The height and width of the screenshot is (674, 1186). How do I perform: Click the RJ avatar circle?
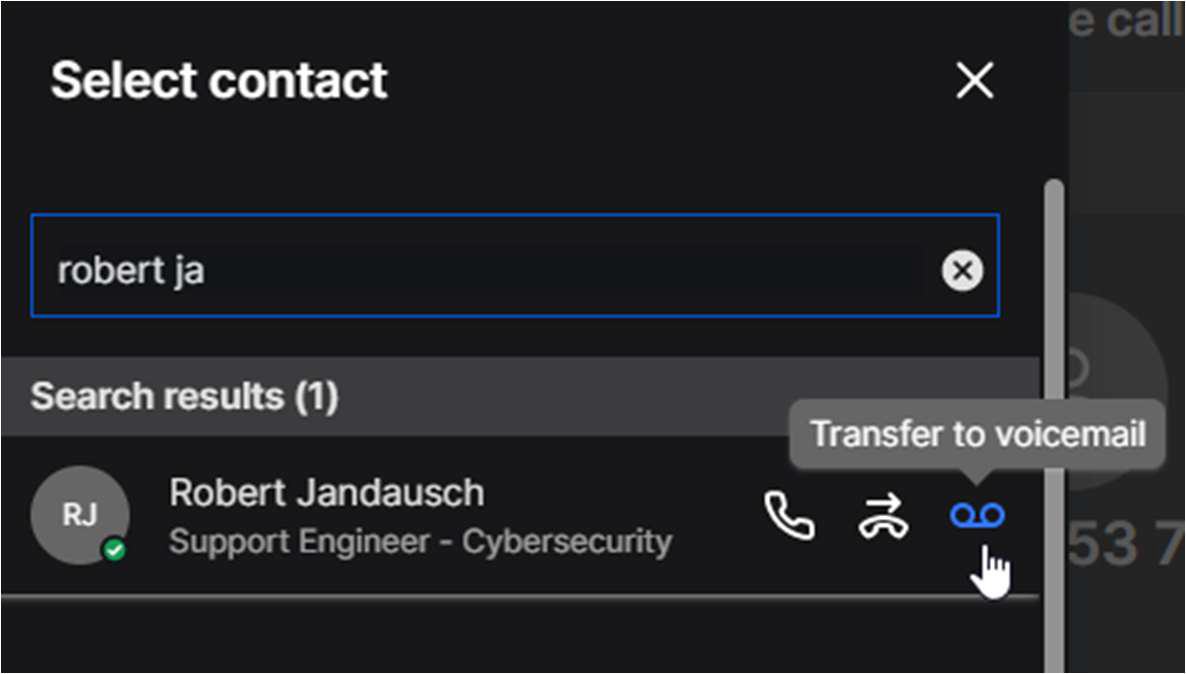(80, 515)
